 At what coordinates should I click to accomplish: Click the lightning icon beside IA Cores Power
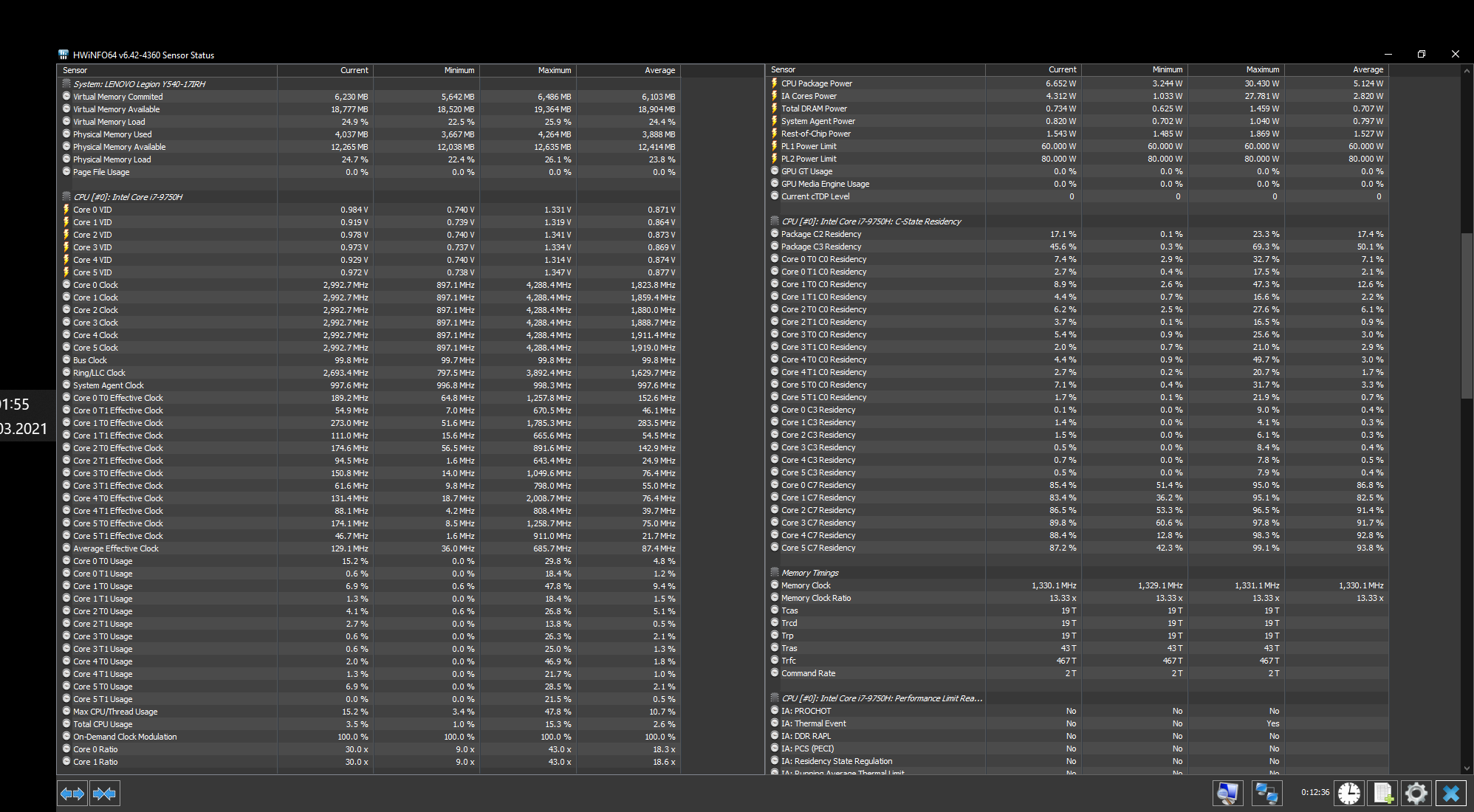[775, 96]
